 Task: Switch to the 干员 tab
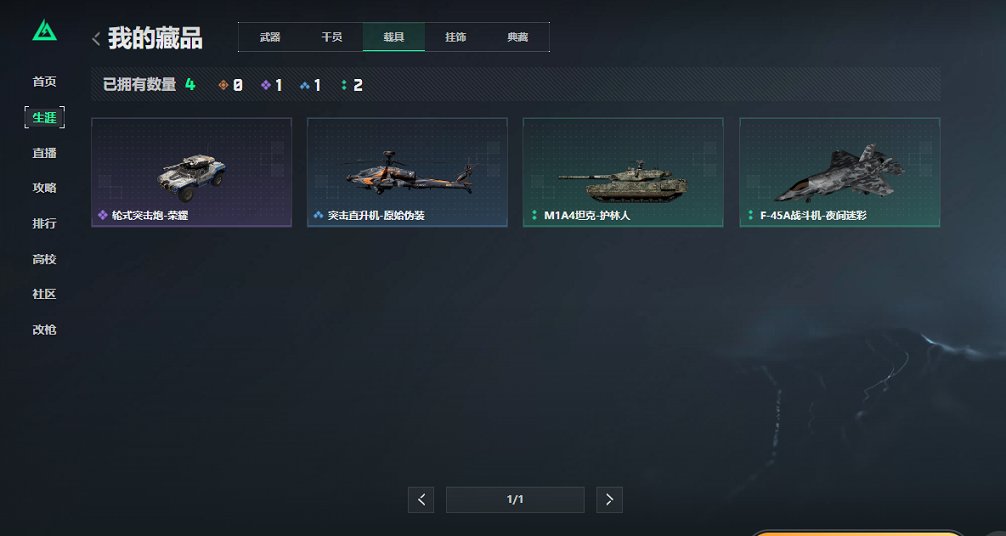coord(332,37)
